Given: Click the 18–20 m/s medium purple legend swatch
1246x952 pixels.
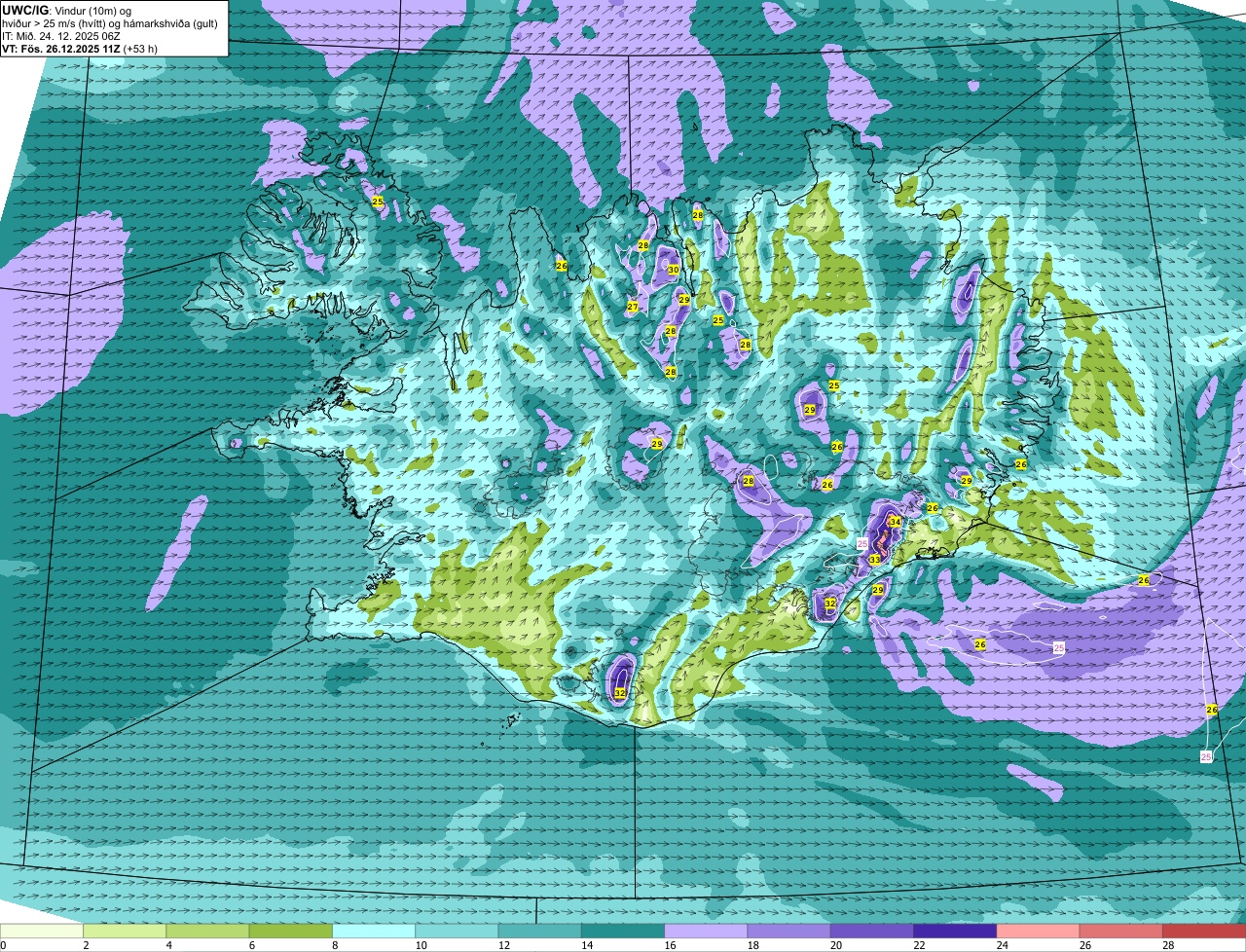Looking at the screenshot, I should [x=789, y=931].
